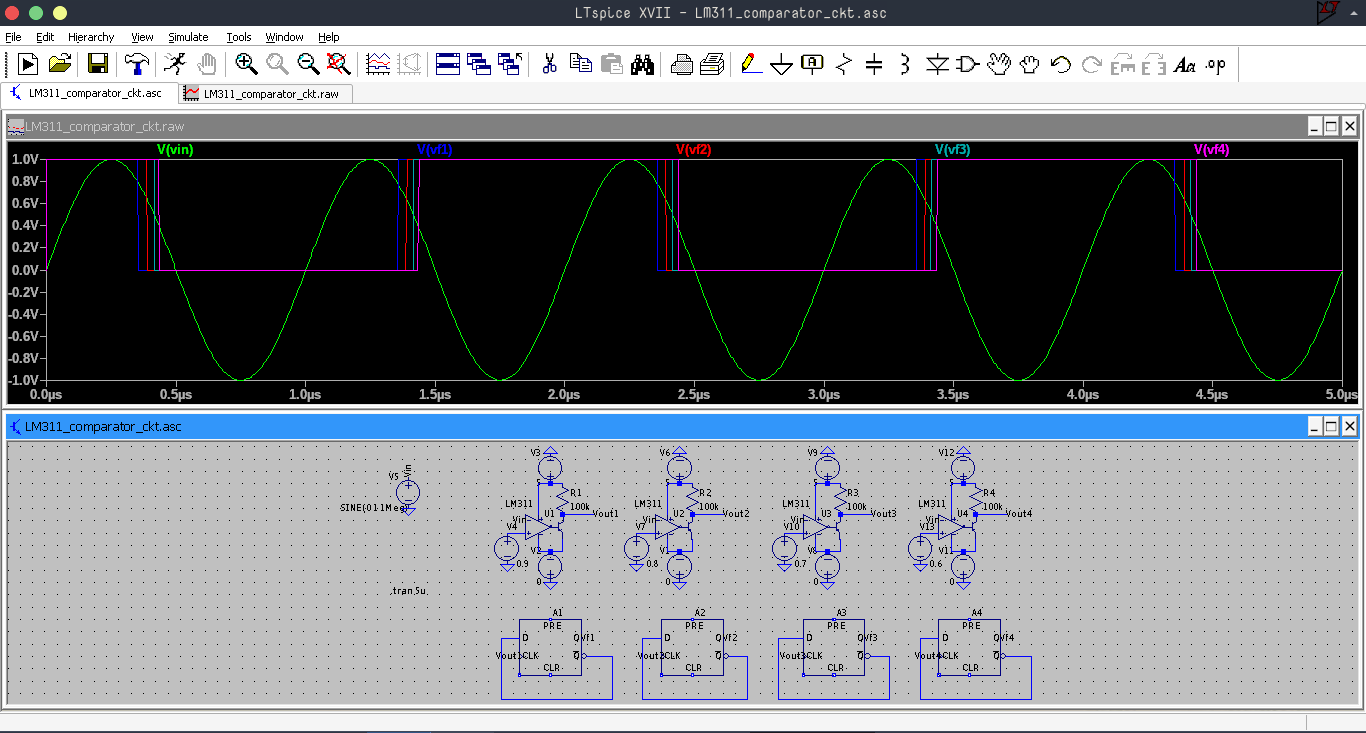Click the Print icon
Screen dimensions: 1366x733
coord(712,64)
